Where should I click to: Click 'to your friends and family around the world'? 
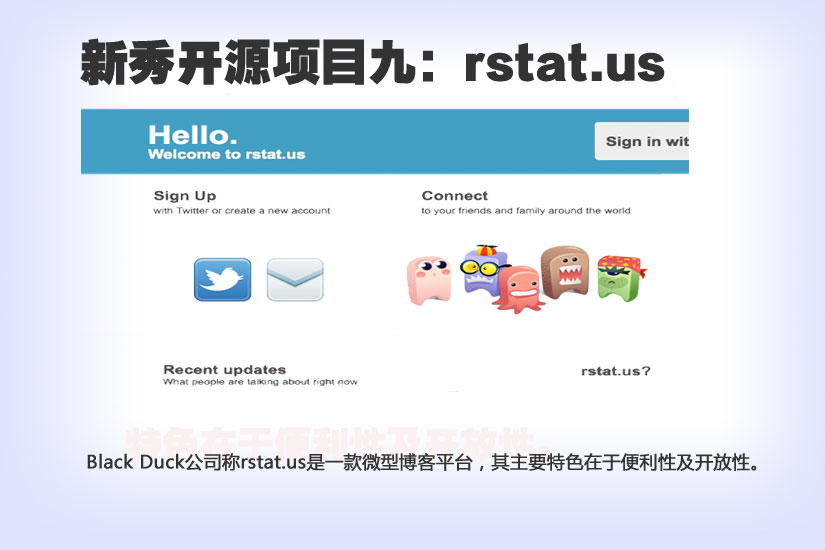click(x=526, y=211)
